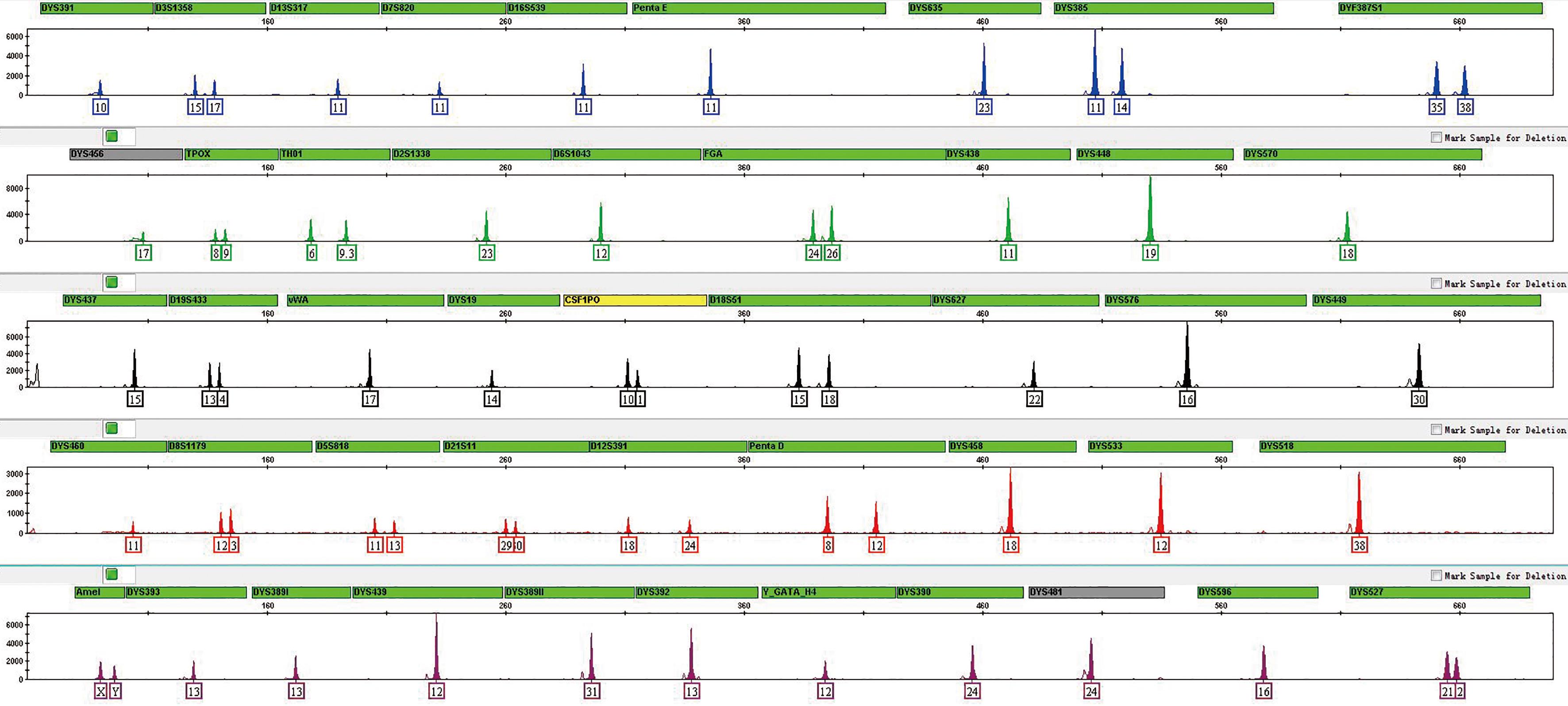Toggle Mark Sample for Deletion above DYS527 row
1568x706 pixels.
(1436, 576)
